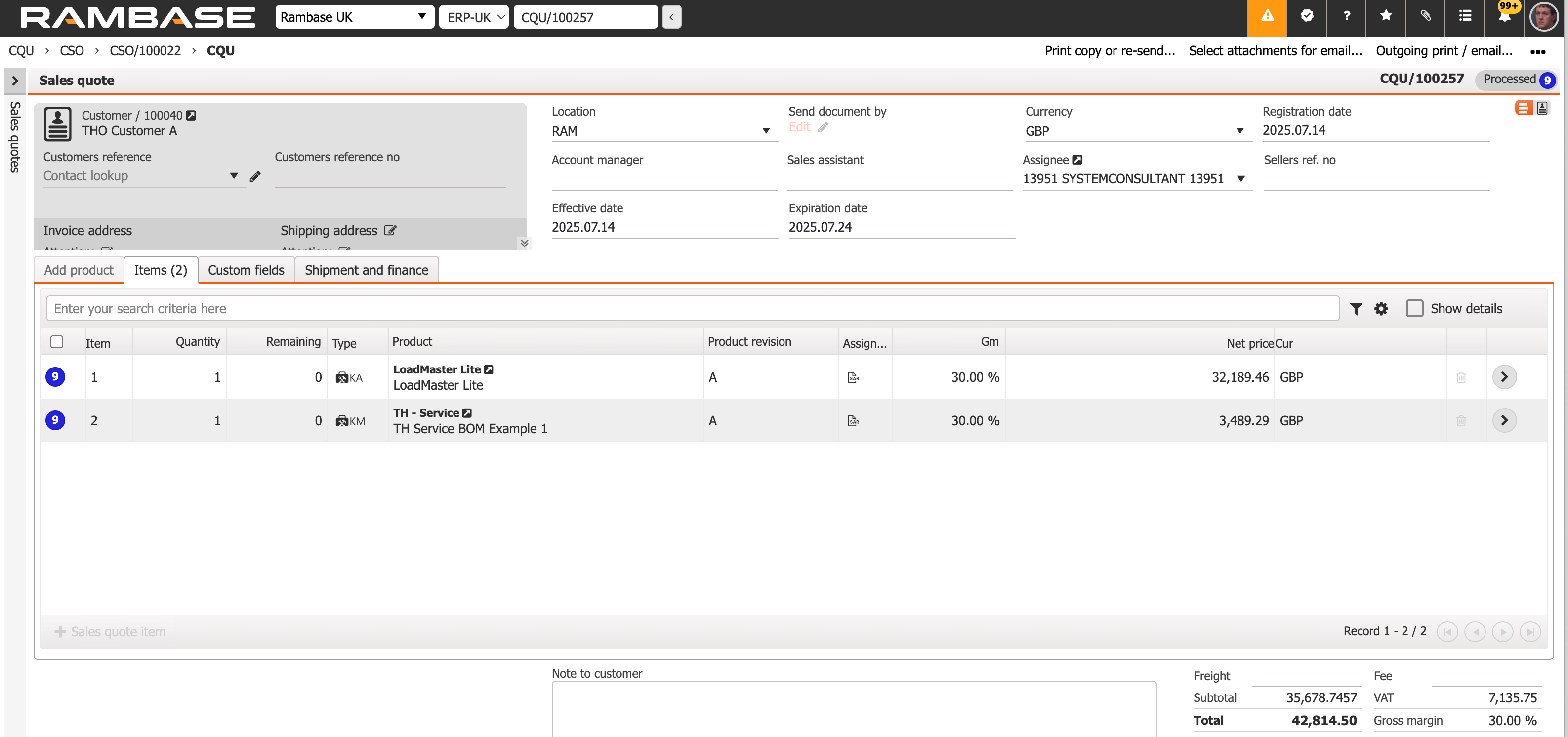Open Contact lookup dropdown arrow
Viewport: 1568px width, 737px height.
pyautogui.click(x=234, y=176)
